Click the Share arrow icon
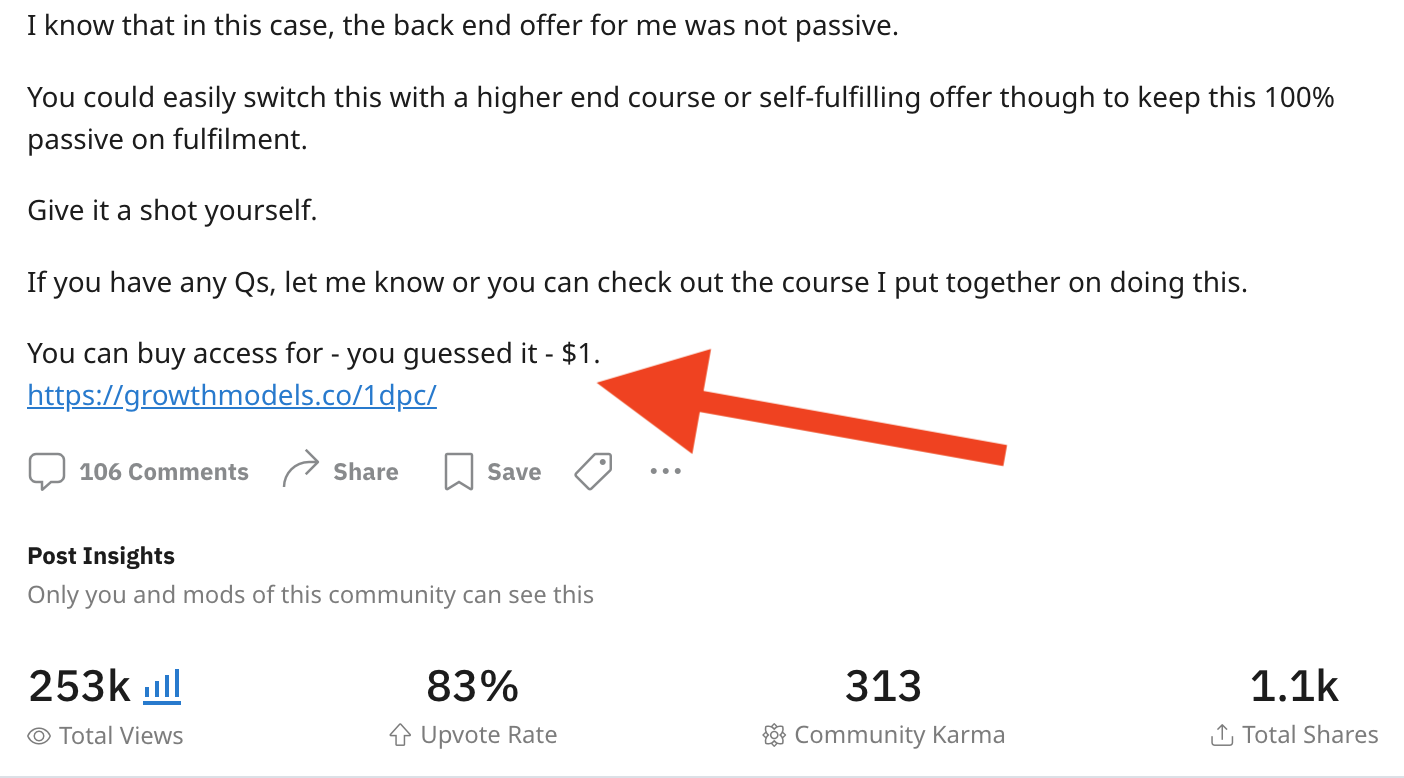The image size is (1404, 778). tap(300, 470)
